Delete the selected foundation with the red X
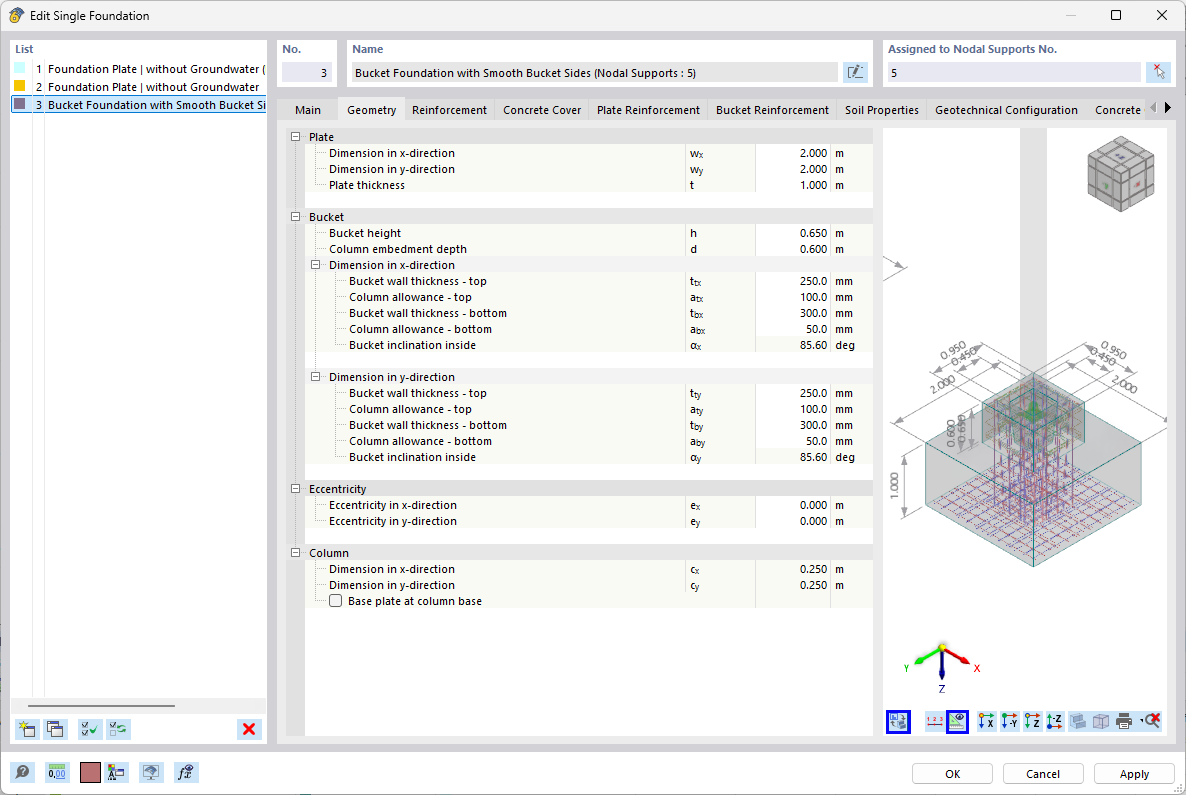Image resolution: width=1186 pixels, height=795 pixels. 248,729
